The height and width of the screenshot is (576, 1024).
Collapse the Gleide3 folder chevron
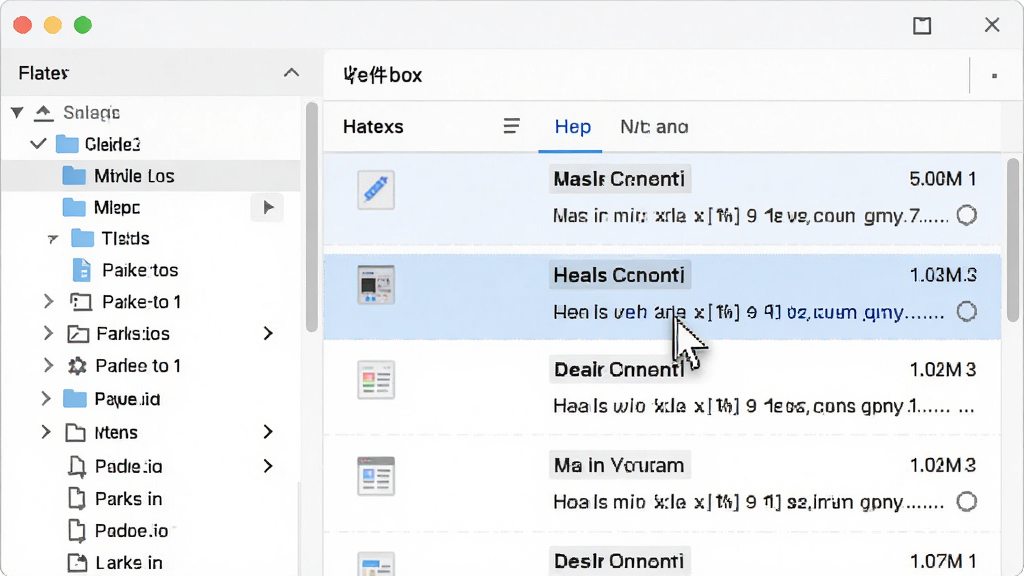39,143
